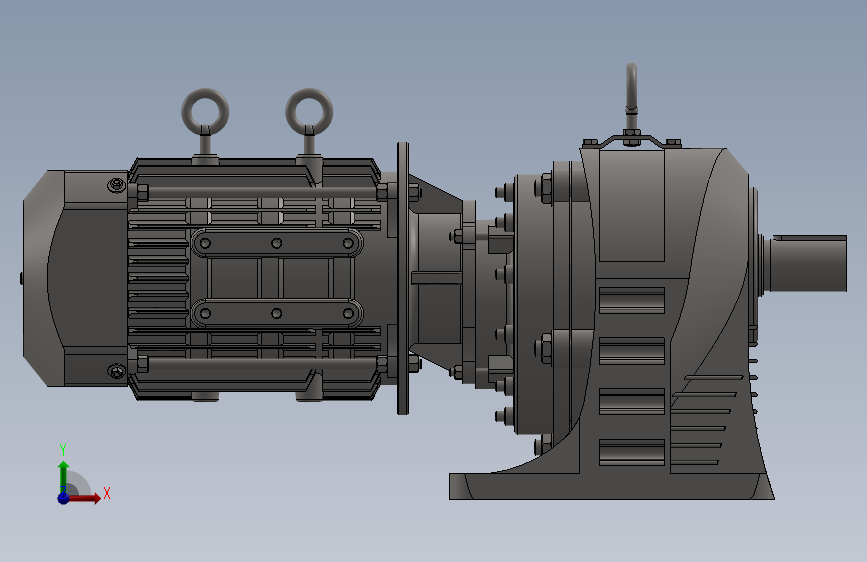Select the lower screw on the fan cover
The height and width of the screenshot is (562, 867).
pos(116,371)
